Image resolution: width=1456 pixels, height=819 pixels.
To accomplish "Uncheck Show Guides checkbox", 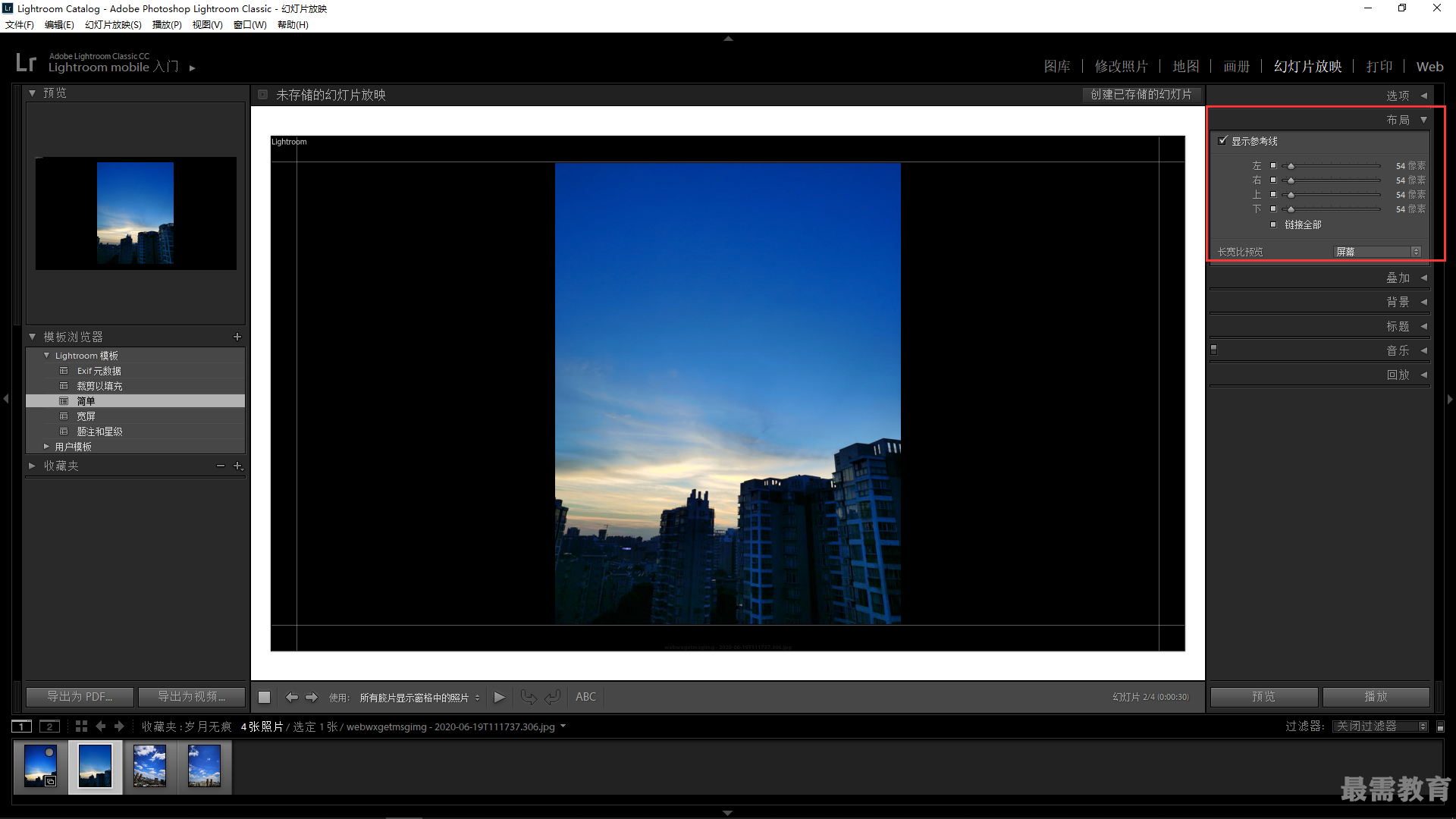I will click(x=1222, y=140).
